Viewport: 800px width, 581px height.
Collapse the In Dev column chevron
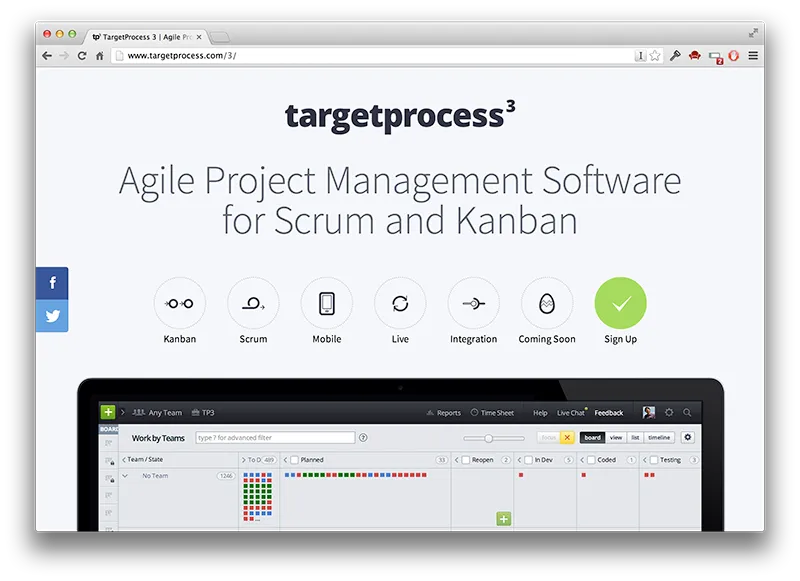(519, 460)
